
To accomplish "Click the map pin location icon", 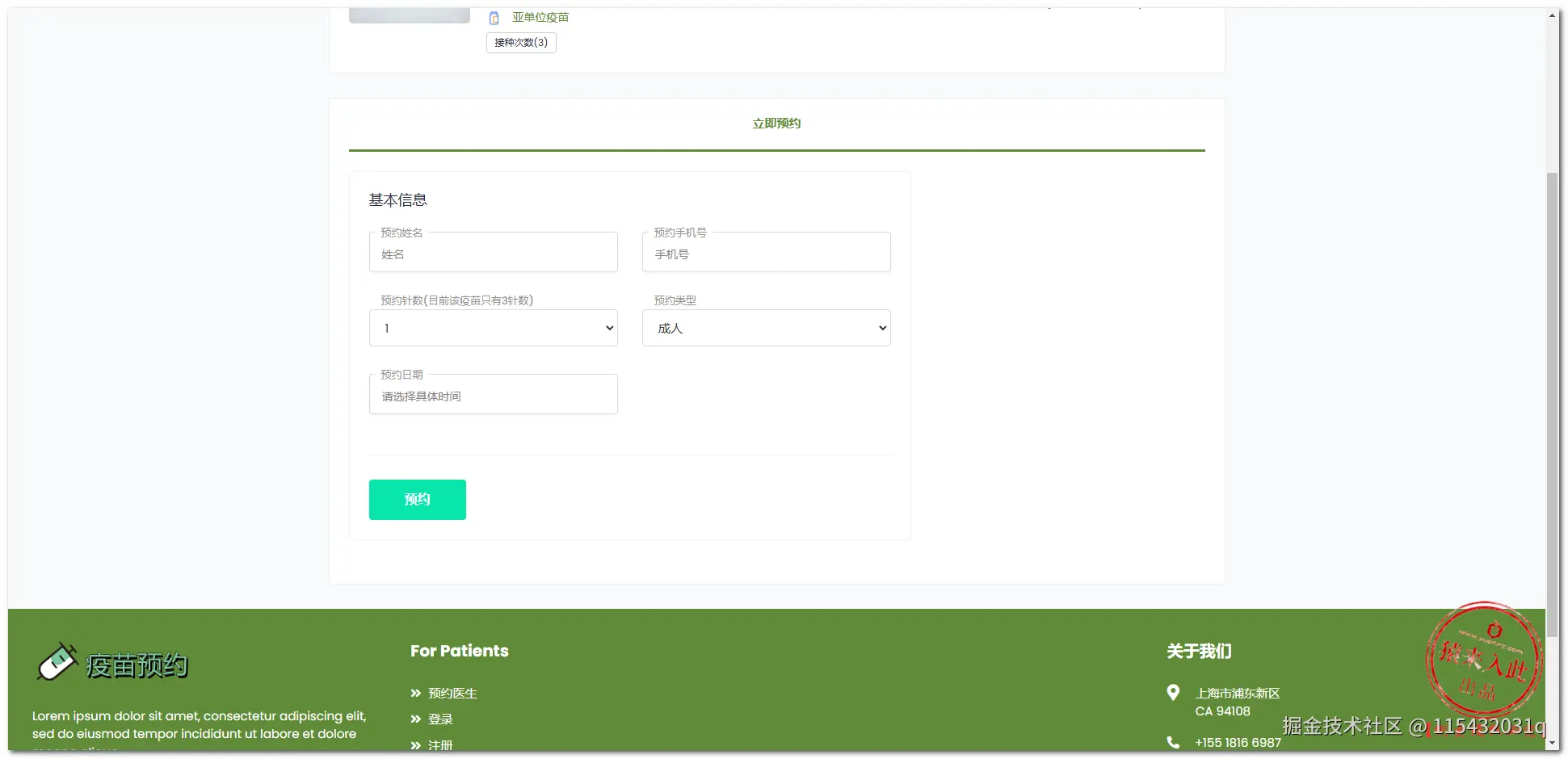I will coord(1173,693).
